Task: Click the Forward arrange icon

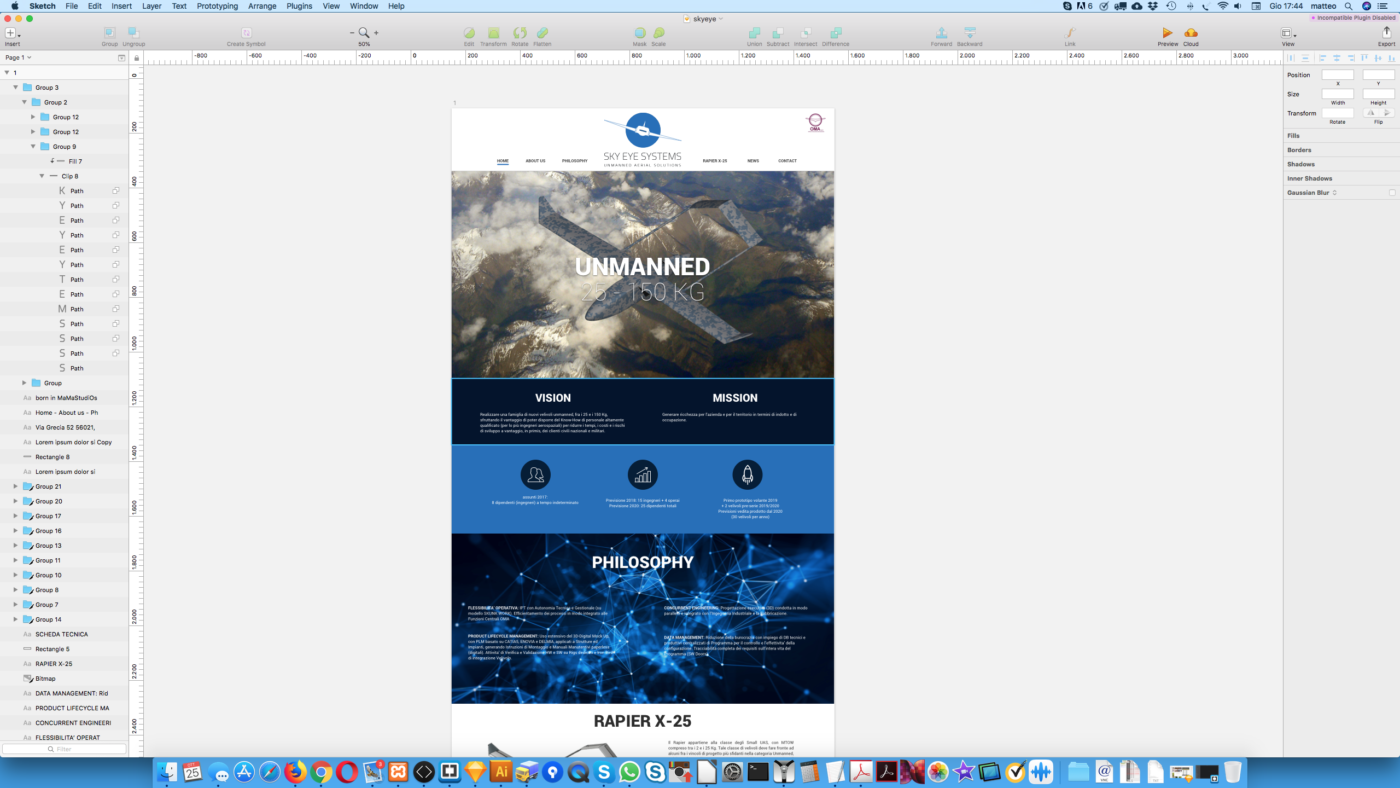Action: 941,33
